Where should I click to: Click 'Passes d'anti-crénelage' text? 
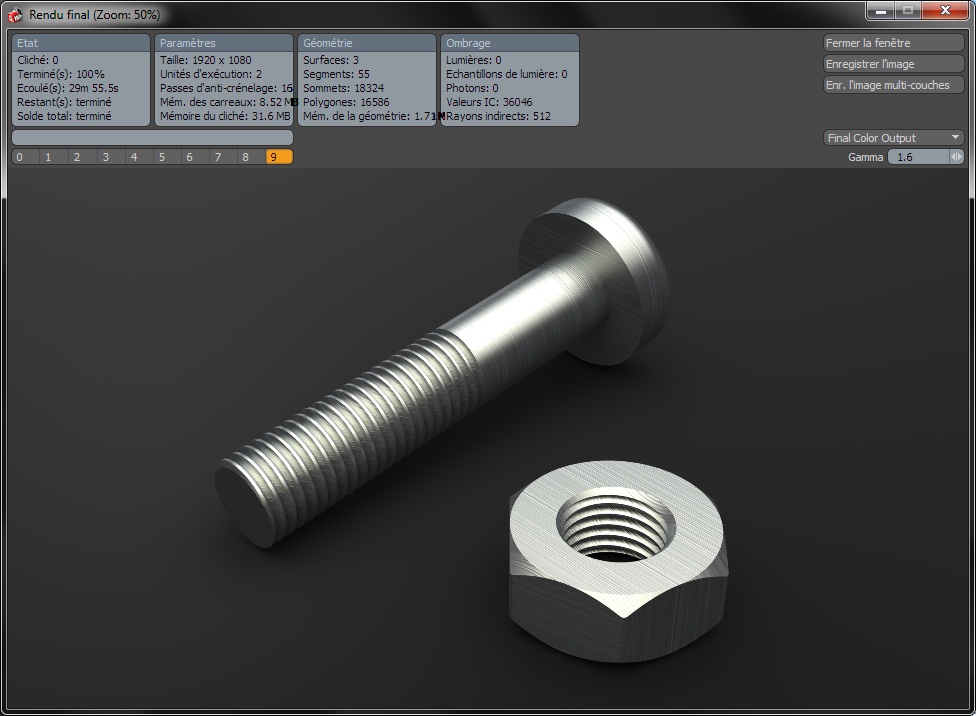point(226,88)
